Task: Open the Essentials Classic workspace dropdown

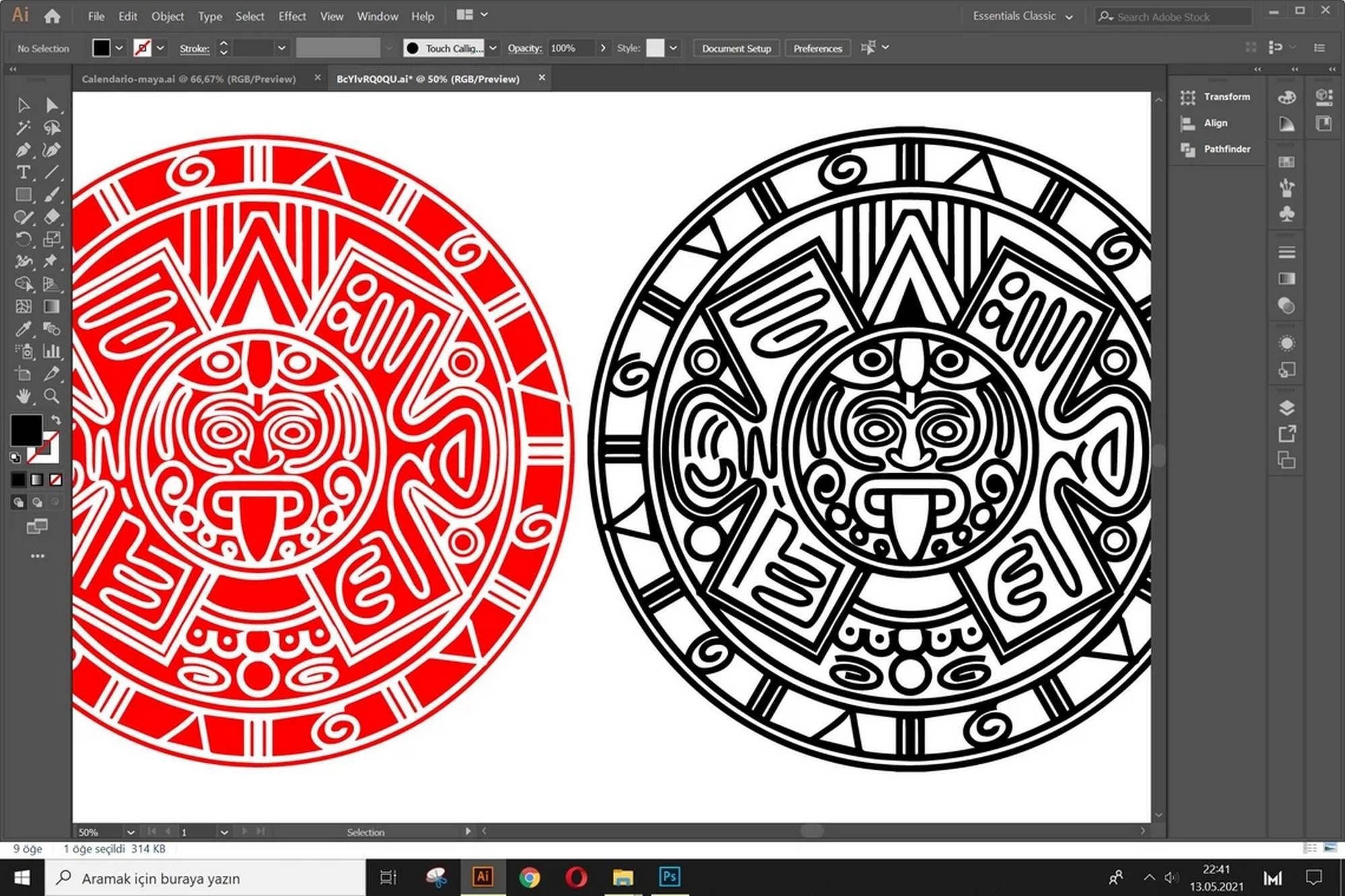Action: click(x=1022, y=16)
